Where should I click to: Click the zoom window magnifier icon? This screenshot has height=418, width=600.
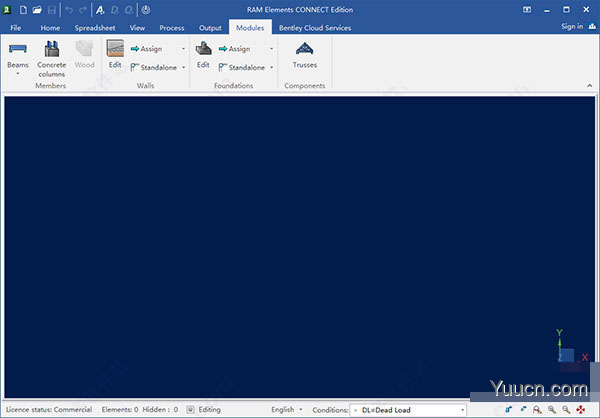point(537,410)
